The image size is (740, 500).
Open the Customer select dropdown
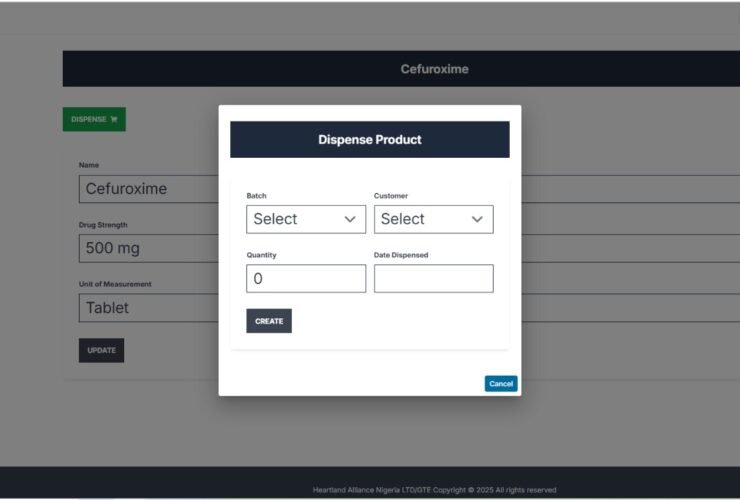coord(432,219)
